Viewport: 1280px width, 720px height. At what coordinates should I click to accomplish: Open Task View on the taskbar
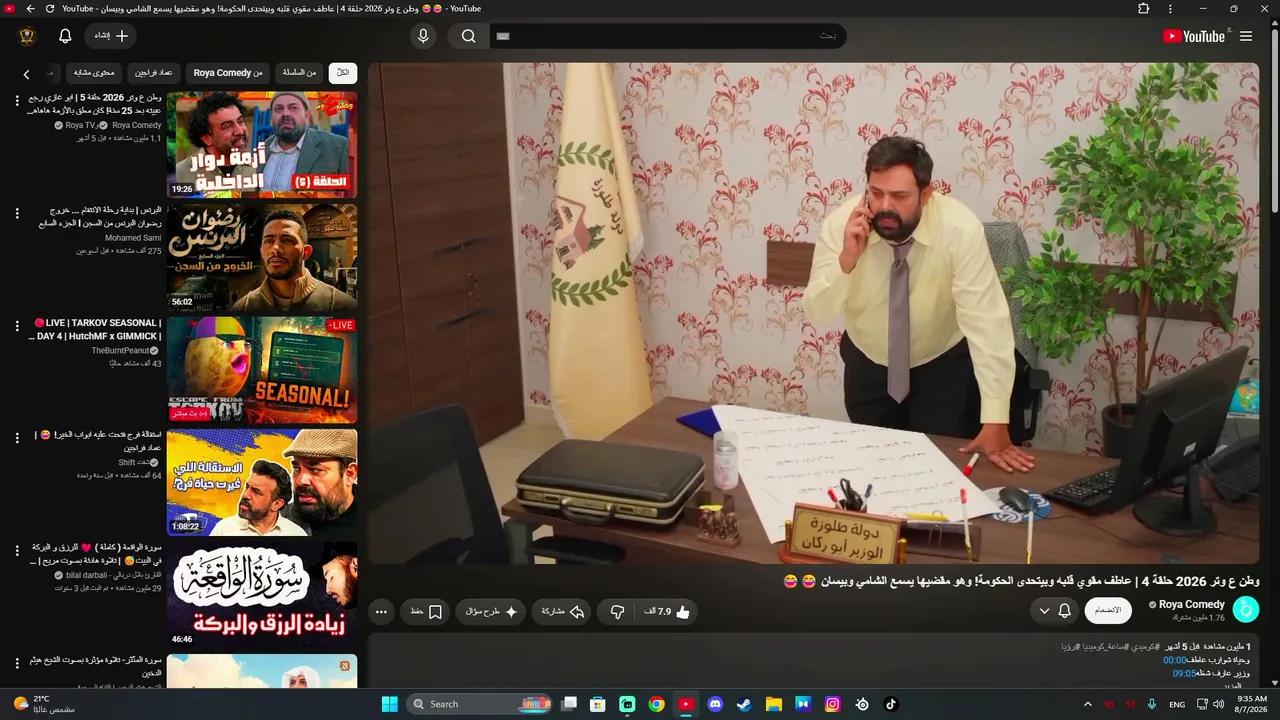pos(569,704)
